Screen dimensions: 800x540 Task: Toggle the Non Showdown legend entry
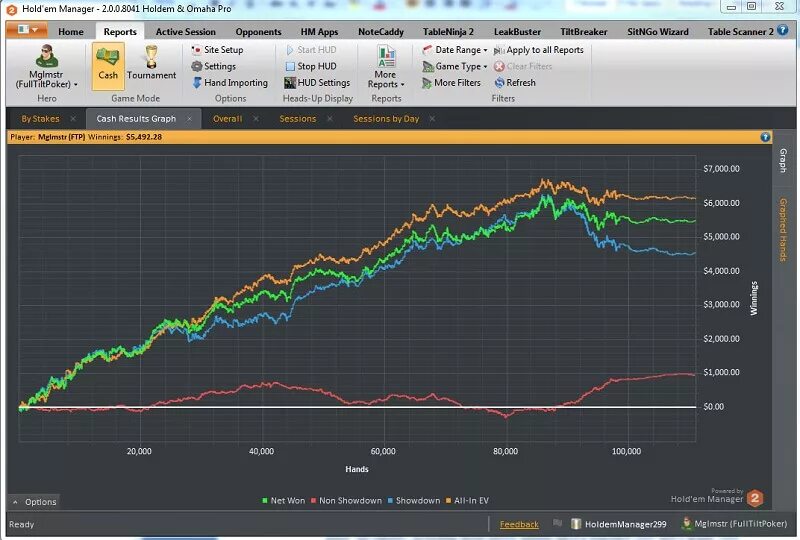coord(346,501)
